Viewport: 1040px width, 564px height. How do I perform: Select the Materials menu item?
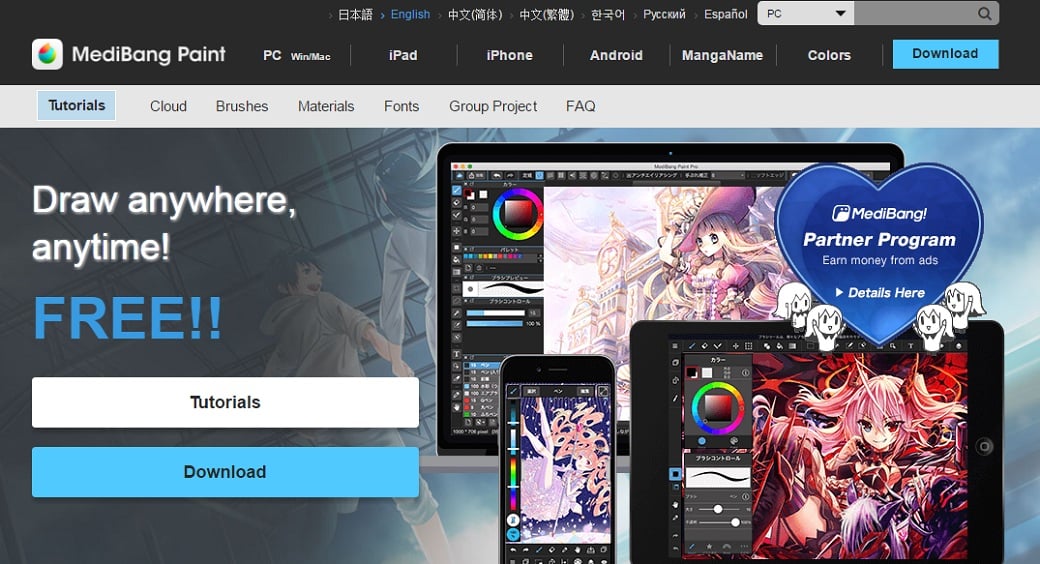326,106
